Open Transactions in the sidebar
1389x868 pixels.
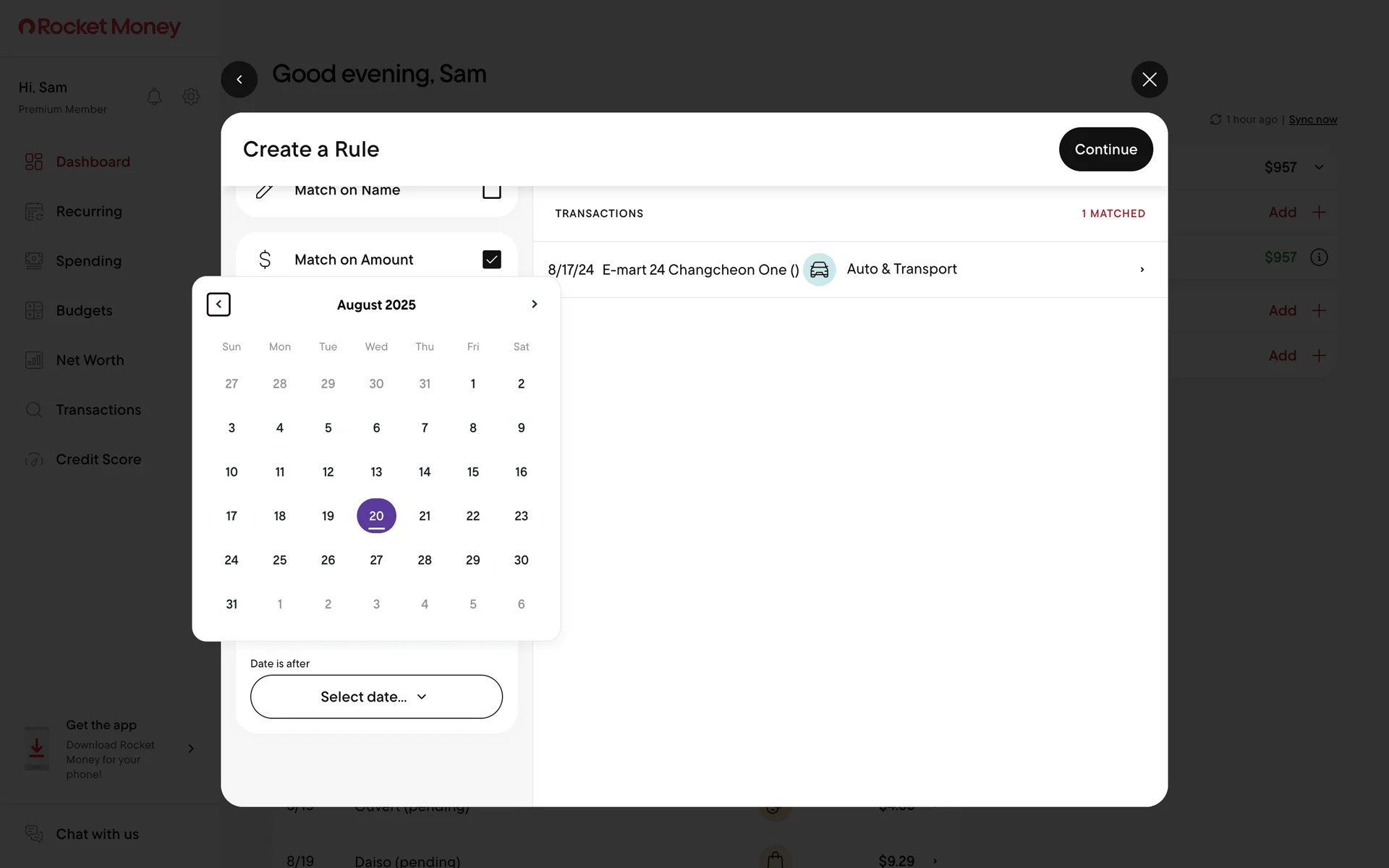(x=98, y=410)
